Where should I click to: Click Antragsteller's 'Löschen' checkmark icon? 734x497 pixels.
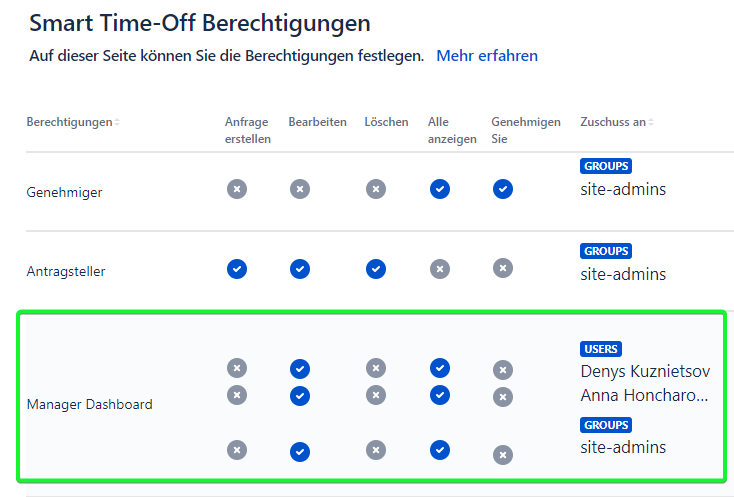[x=375, y=269]
